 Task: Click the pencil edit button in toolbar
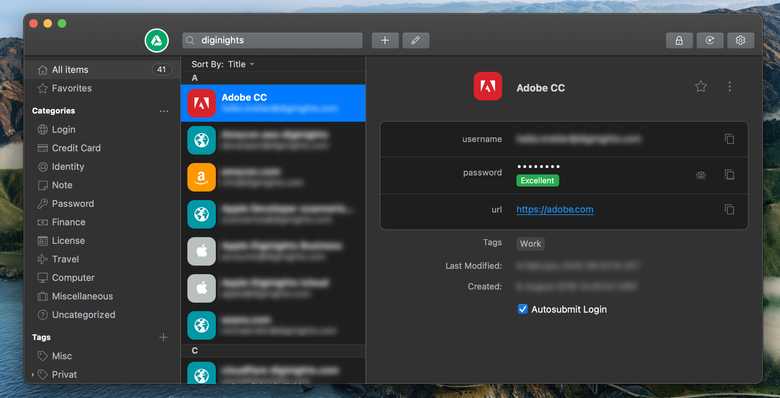pos(416,40)
